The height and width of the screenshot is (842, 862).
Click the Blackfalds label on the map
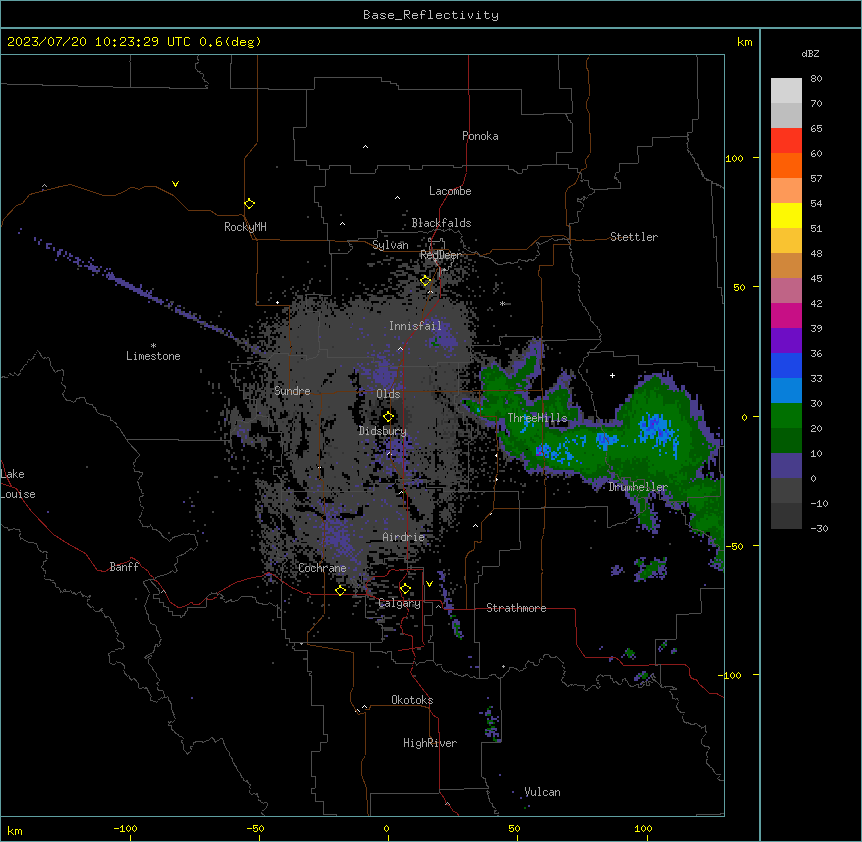(441, 223)
